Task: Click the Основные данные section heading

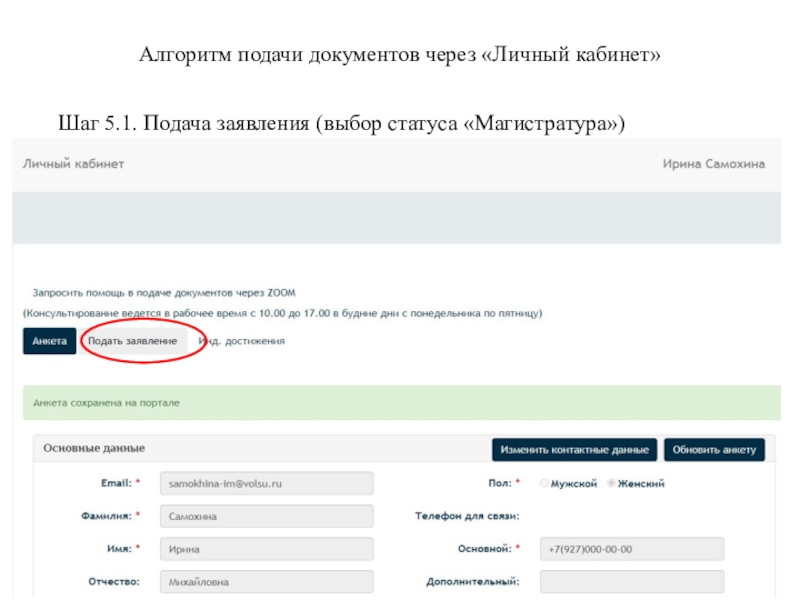Action: 94,448
